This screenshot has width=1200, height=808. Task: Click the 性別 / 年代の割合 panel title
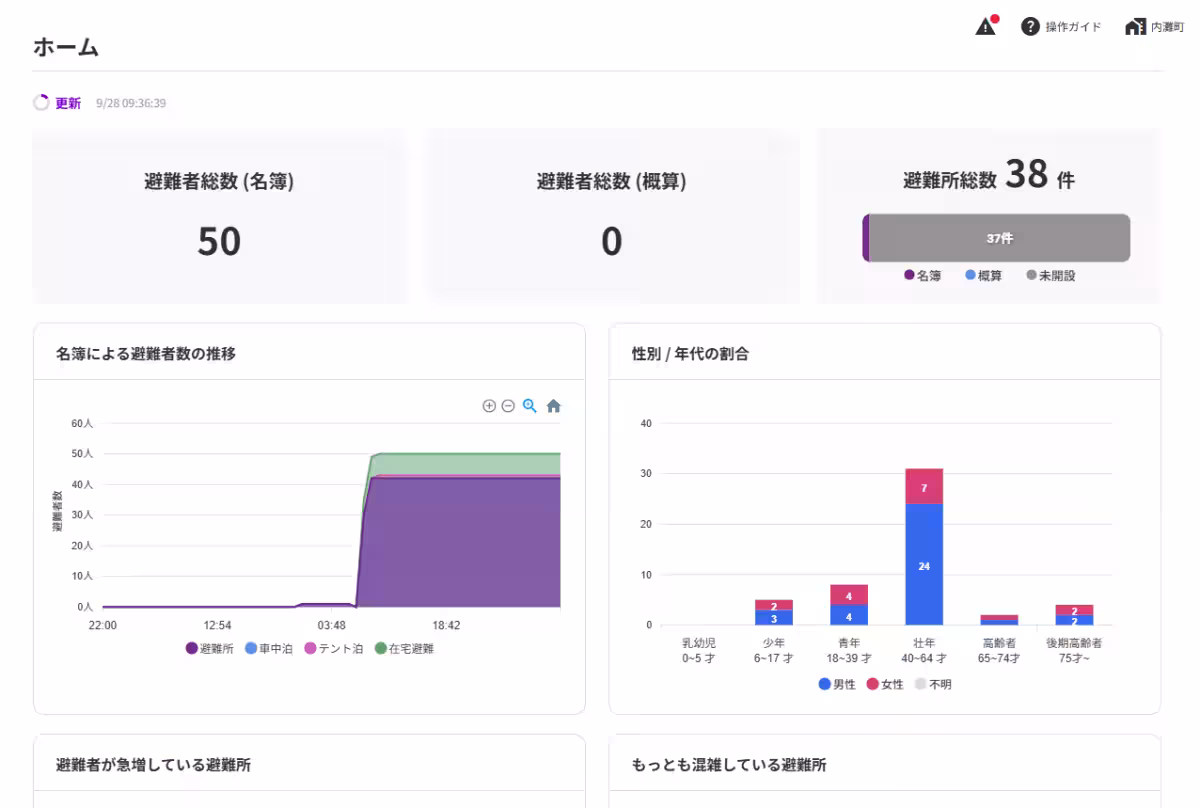(x=690, y=353)
